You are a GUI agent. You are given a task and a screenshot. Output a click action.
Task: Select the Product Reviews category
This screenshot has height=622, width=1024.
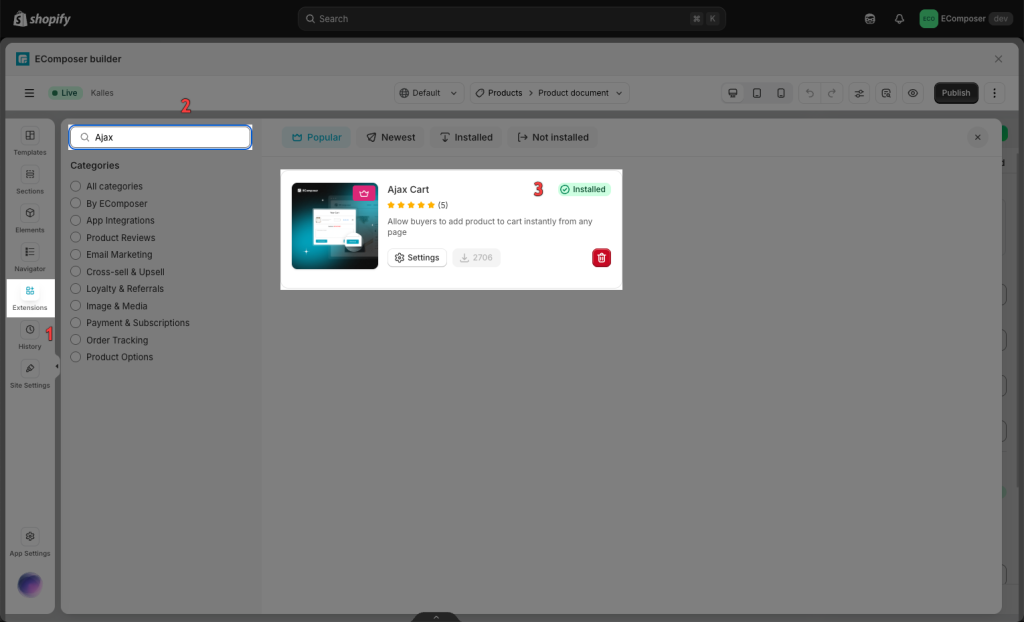[x=76, y=238]
